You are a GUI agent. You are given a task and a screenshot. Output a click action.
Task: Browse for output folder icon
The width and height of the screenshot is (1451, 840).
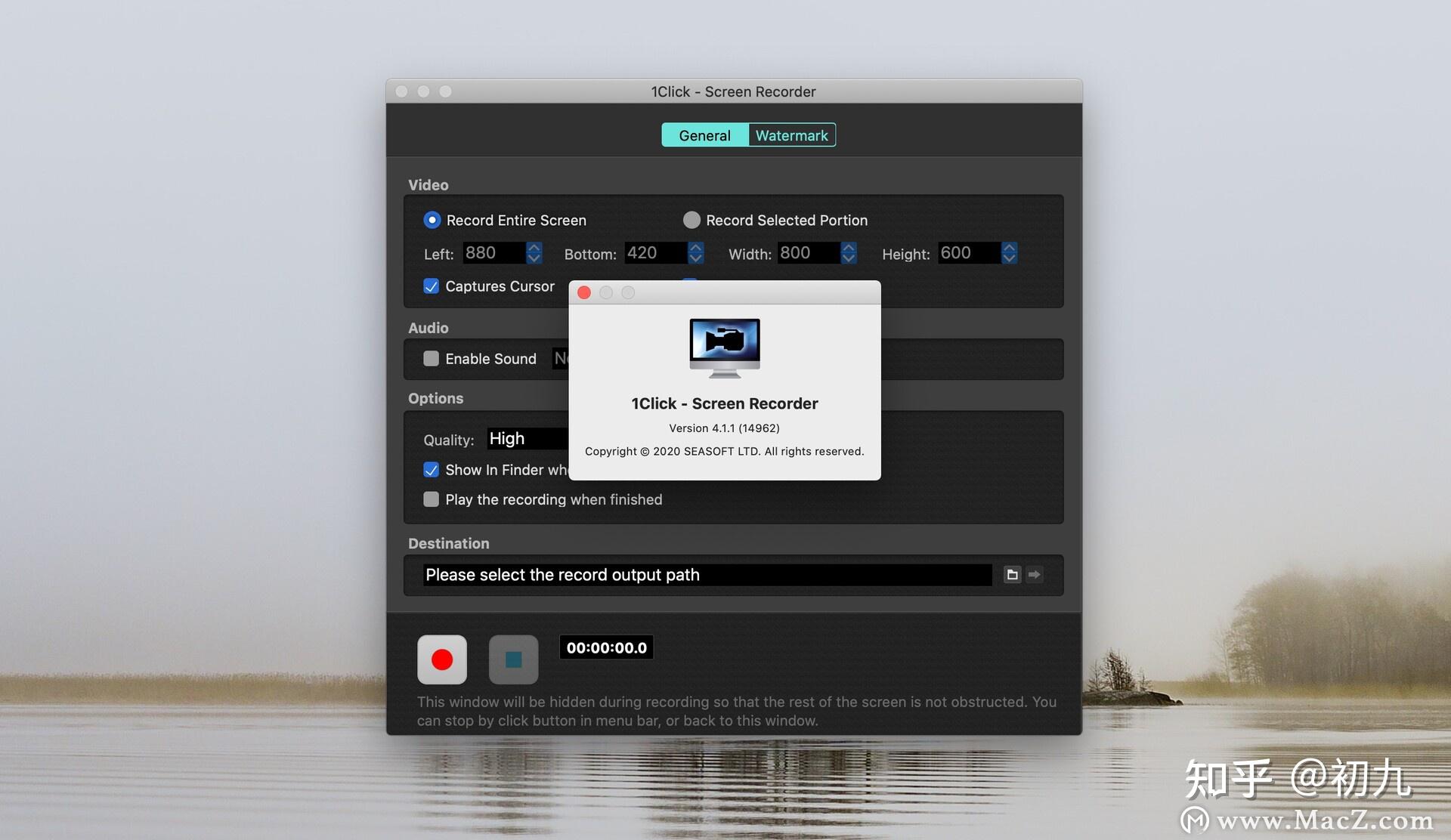[1012, 575]
